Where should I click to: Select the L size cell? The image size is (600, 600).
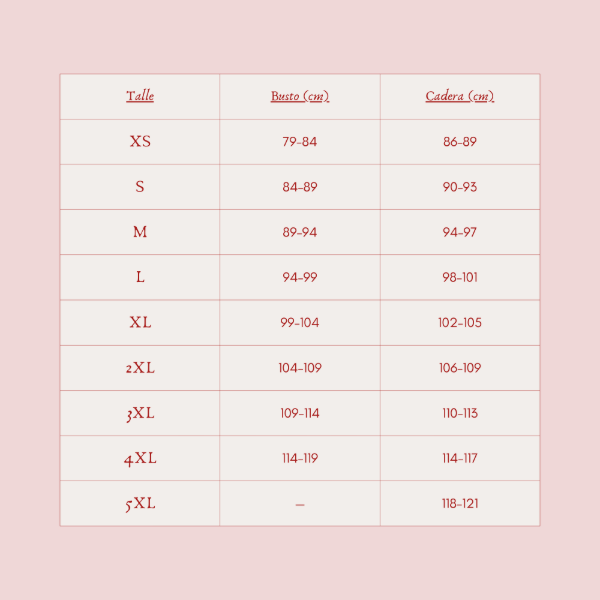140,277
